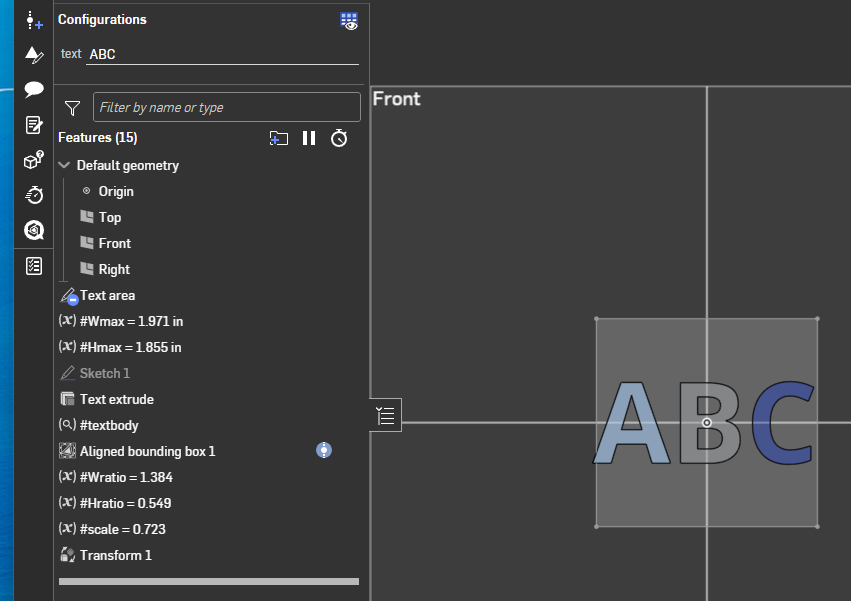Select Aligned bounding box 1 feature
Viewport: 851px width, 601px height.
(147, 451)
